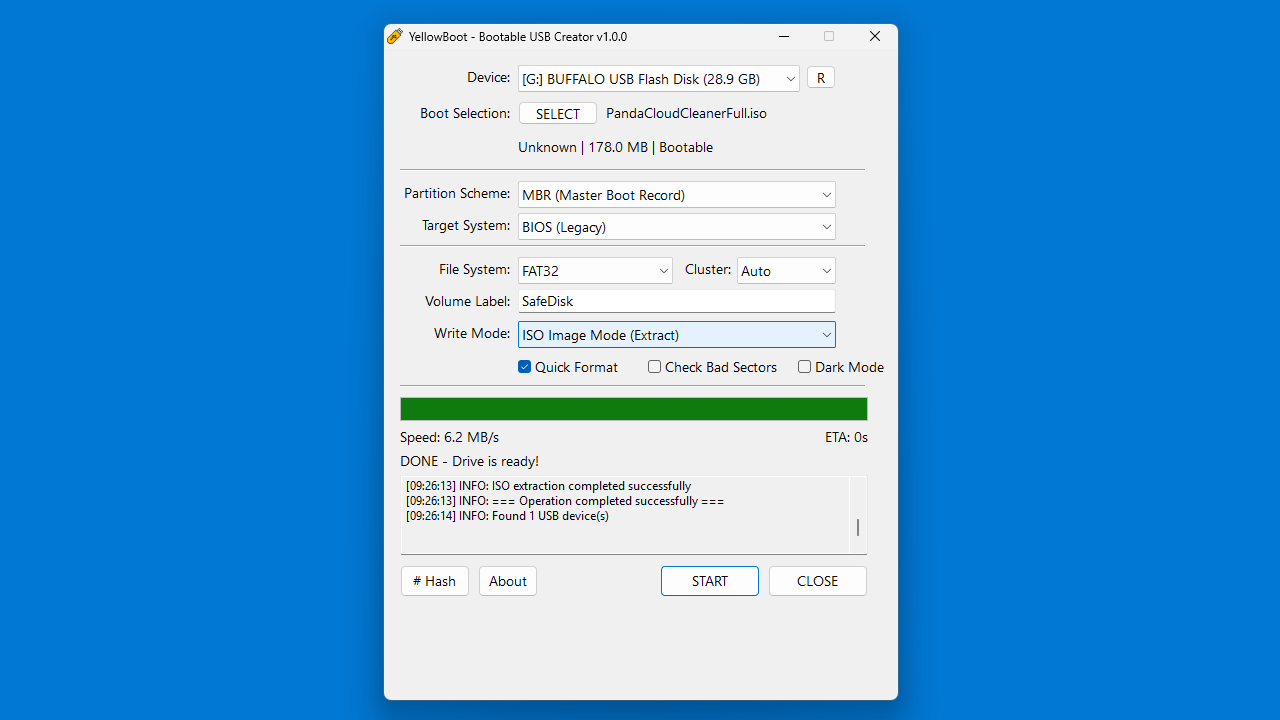Refresh devices with the R button
The image size is (1280, 720).
821,78
